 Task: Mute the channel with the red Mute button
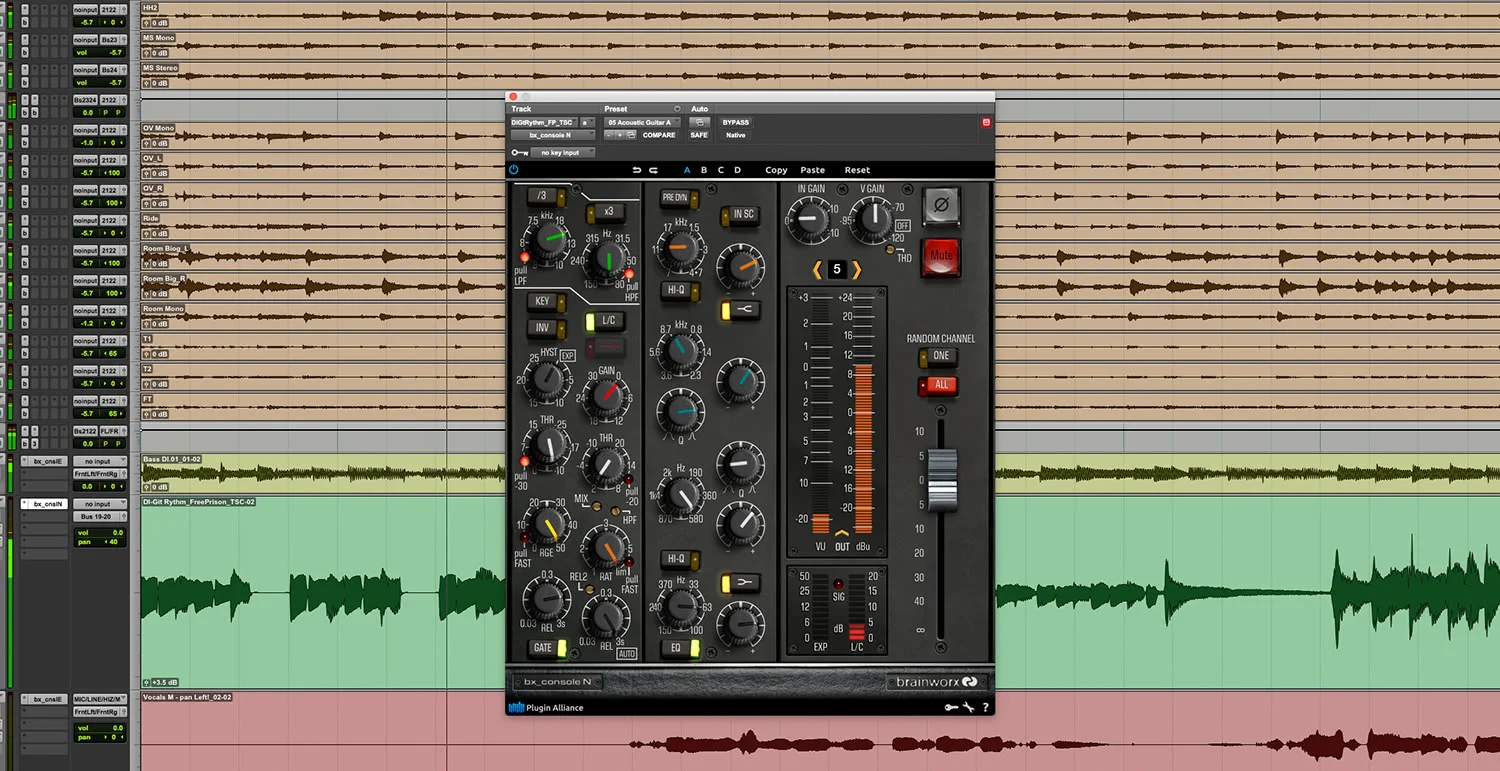point(942,256)
